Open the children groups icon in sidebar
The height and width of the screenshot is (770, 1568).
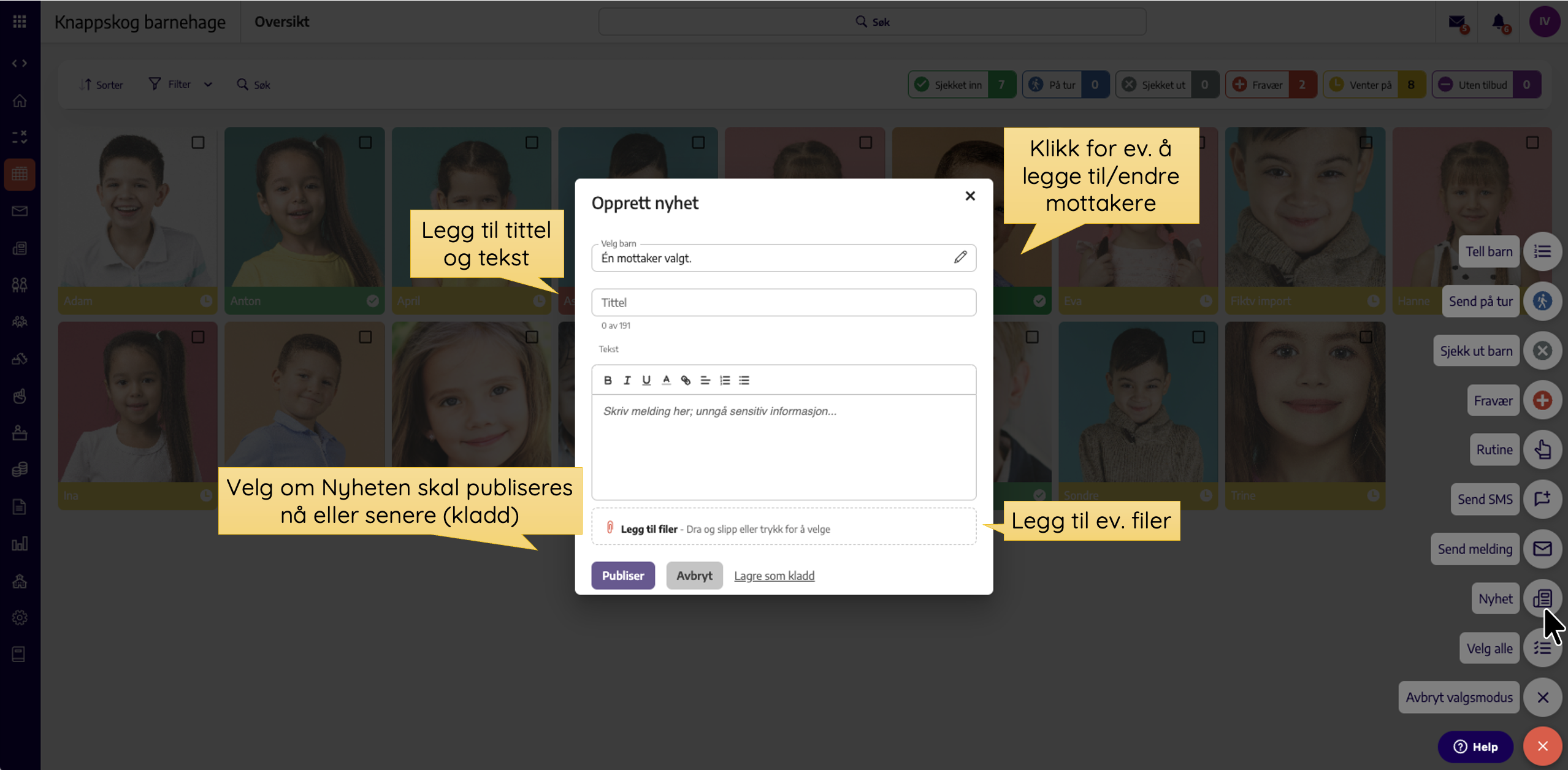point(20,284)
